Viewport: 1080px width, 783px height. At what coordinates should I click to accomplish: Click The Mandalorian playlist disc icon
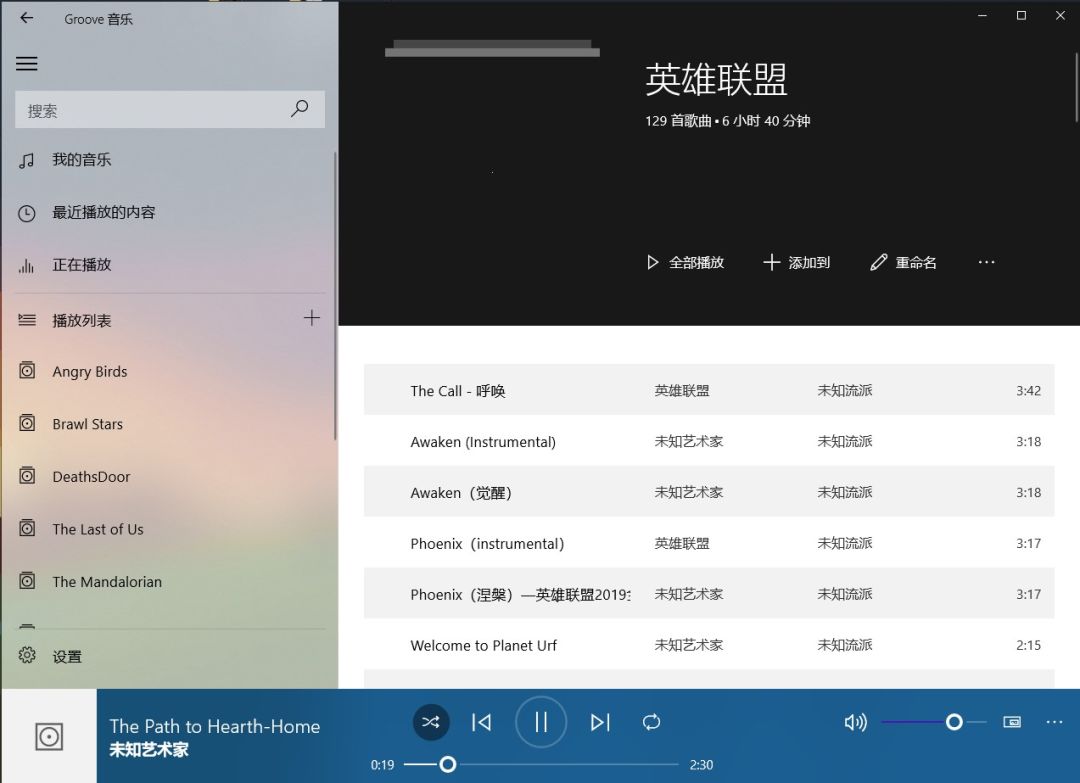click(27, 581)
